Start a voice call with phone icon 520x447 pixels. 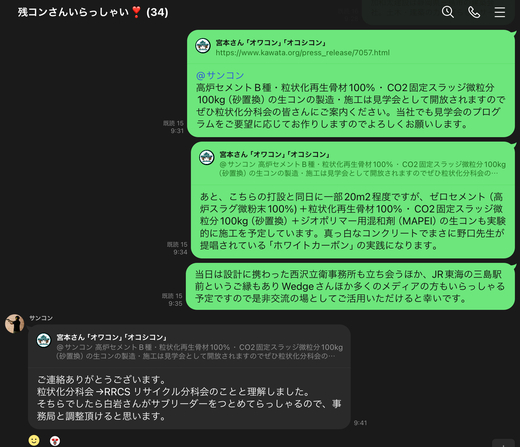[x=474, y=12]
